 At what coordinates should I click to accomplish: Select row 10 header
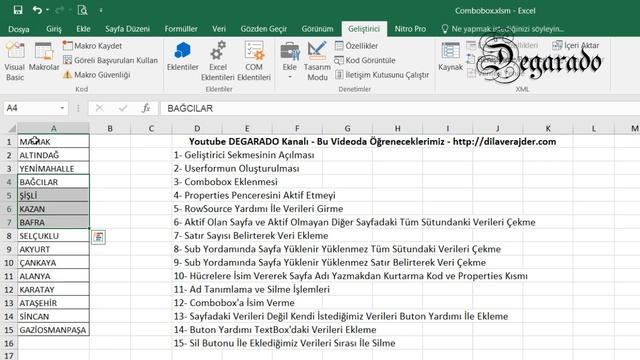pyautogui.click(x=9, y=262)
